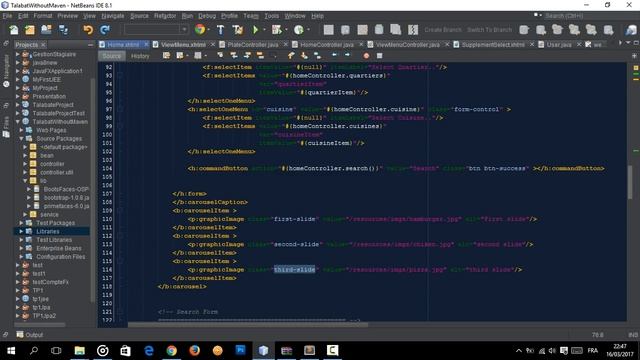Click the Projects tree horizontal scrollbar
The height and width of the screenshot is (360, 640).
pos(40,325)
